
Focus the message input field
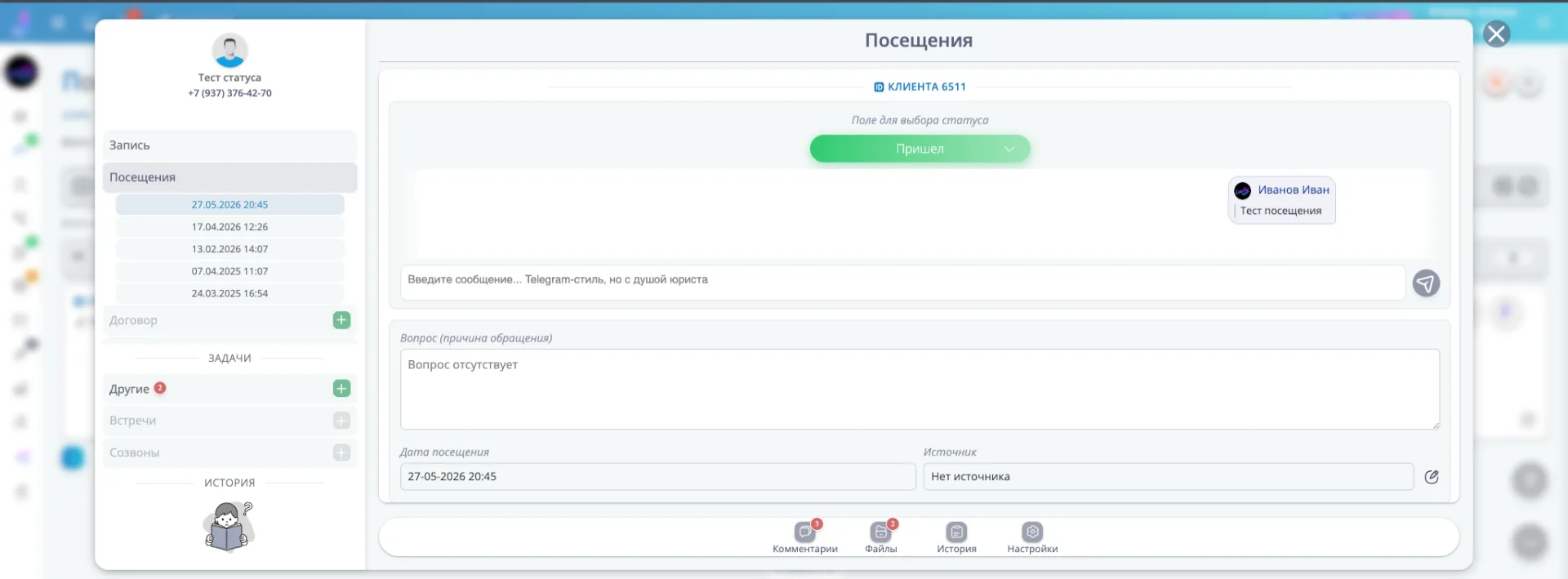902,283
